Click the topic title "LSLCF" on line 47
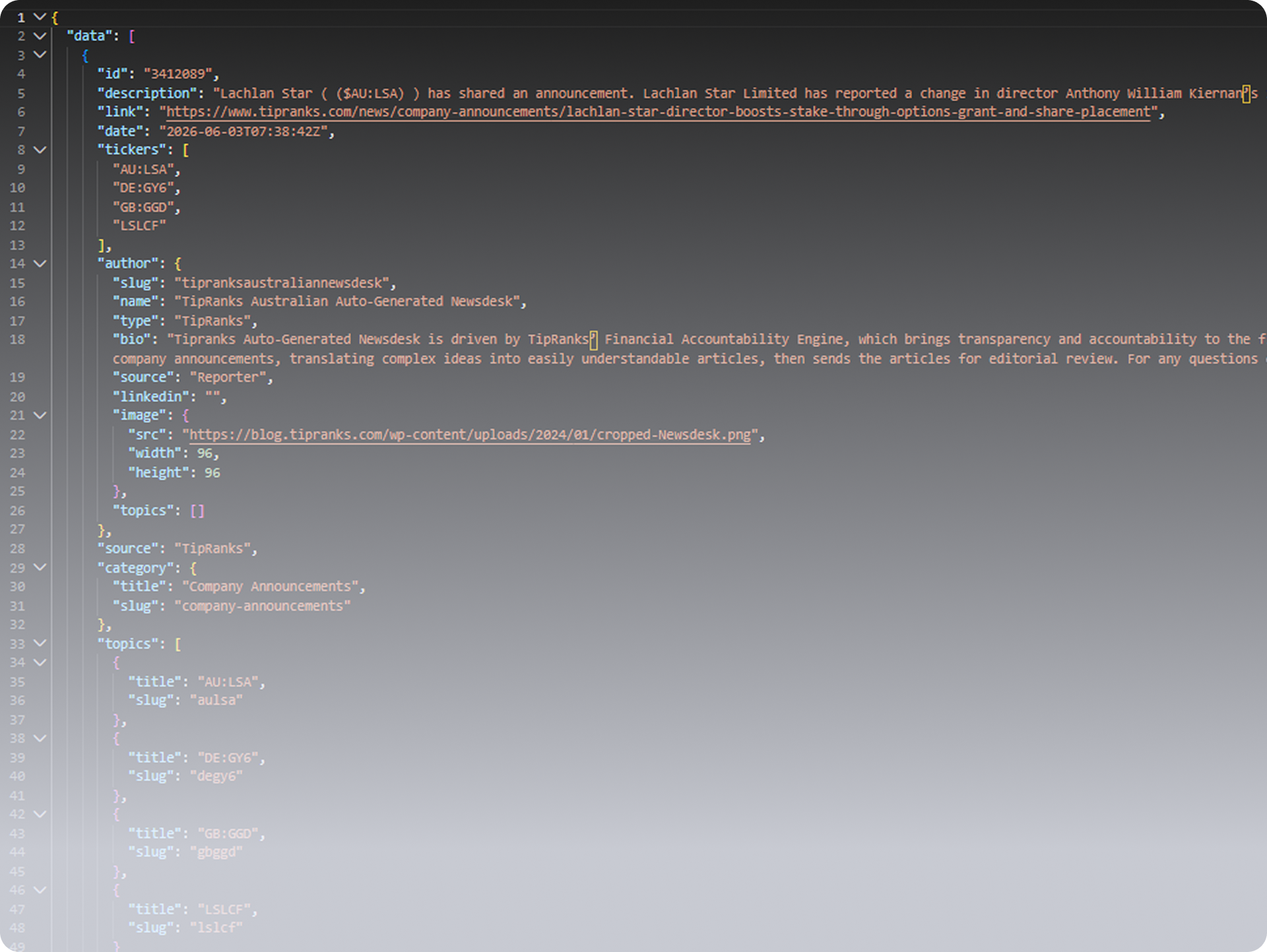The width and height of the screenshot is (1267, 952). [224, 909]
